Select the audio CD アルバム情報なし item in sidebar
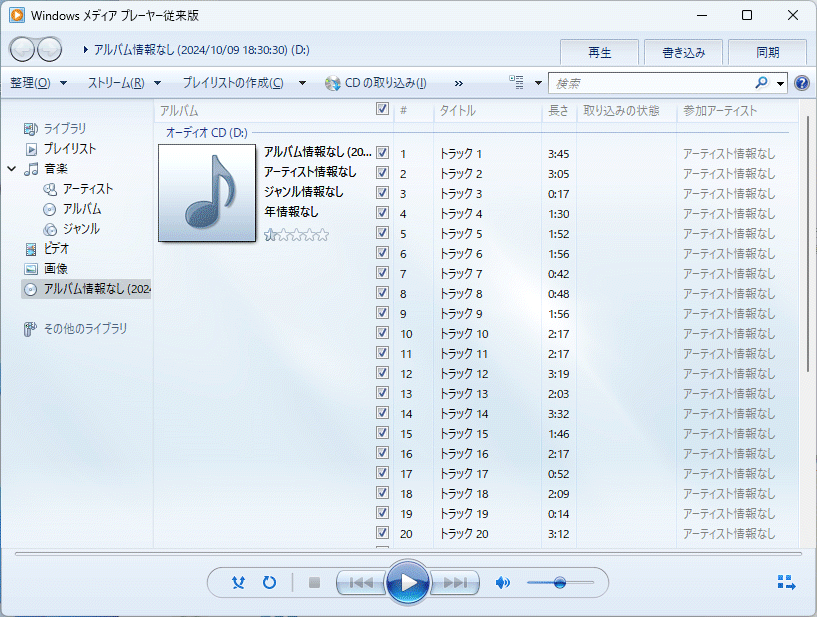The height and width of the screenshot is (617, 817). click(86, 289)
